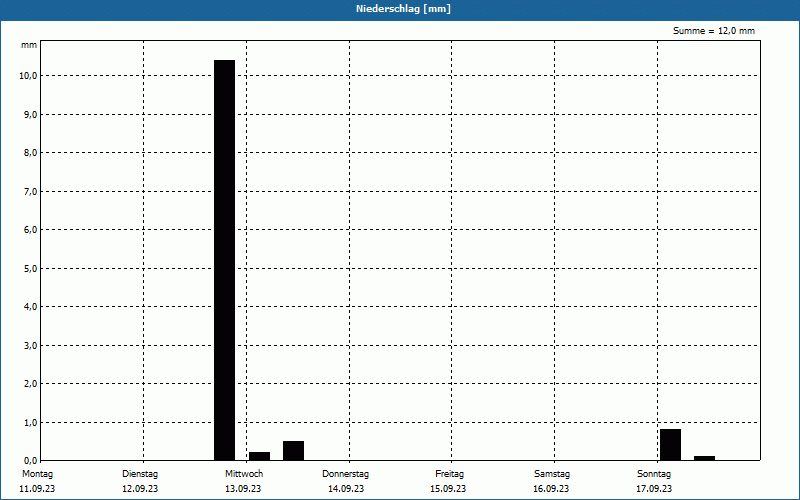The width and height of the screenshot is (800, 500).
Task: Click the date 16.09.23
Action: point(551,489)
